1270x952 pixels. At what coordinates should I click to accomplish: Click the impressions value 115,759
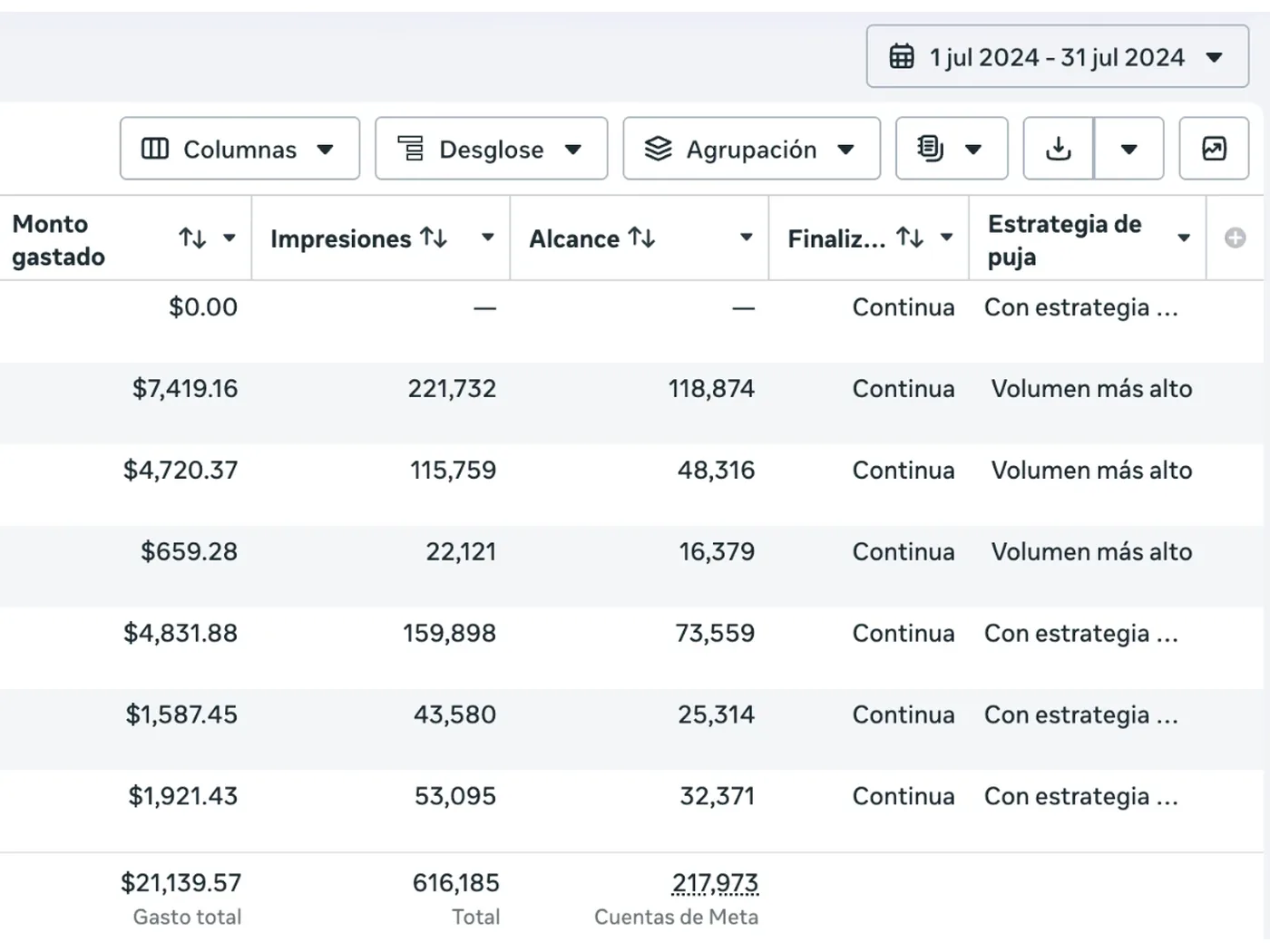[453, 471]
